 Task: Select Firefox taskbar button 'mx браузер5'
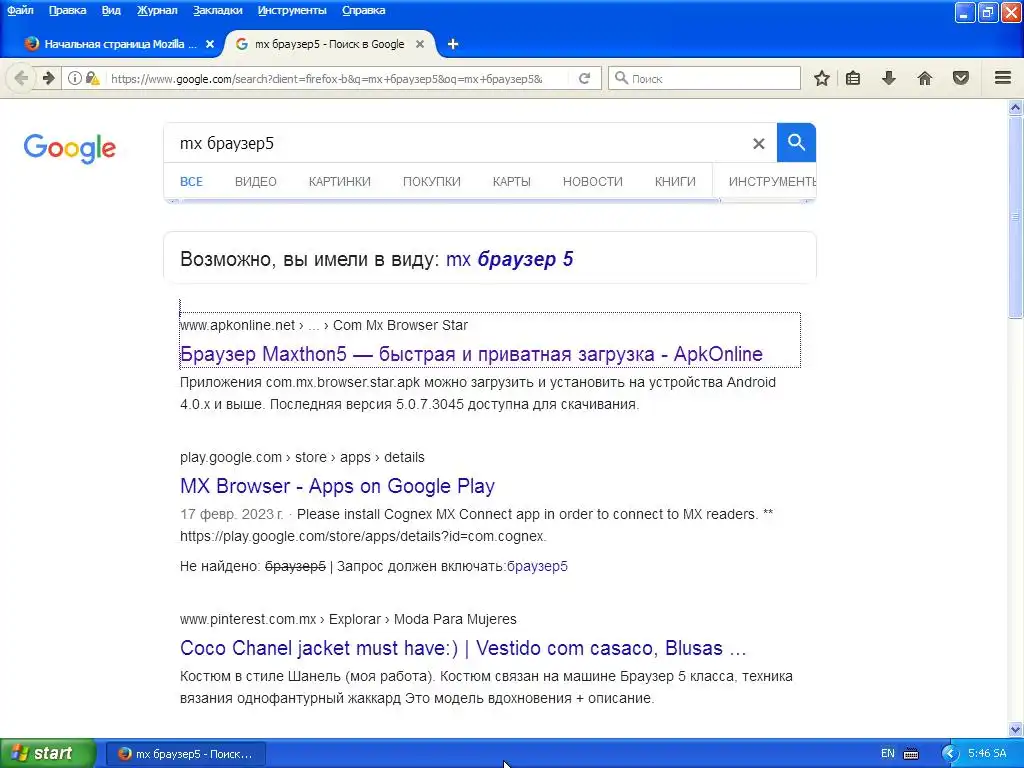(x=185, y=754)
